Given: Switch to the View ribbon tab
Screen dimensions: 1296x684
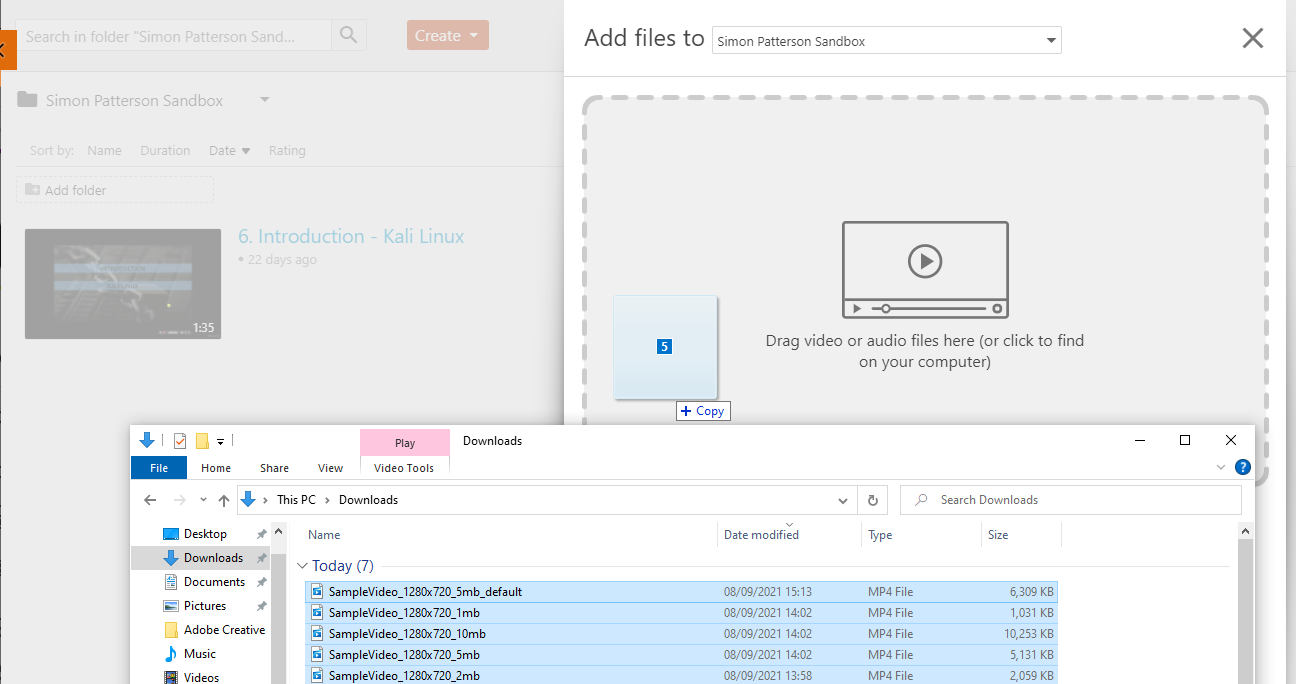Looking at the screenshot, I should click(x=330, y=468).
